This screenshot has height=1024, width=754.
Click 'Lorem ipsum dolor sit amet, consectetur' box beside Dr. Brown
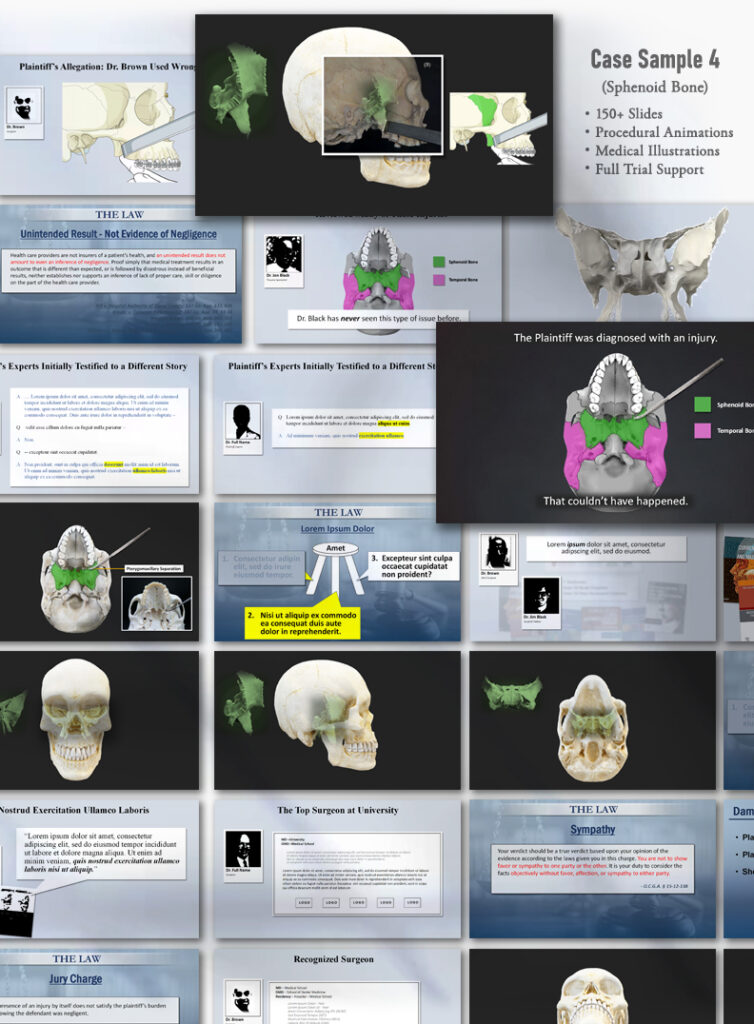pyautogui.click(x=606, y=548)
